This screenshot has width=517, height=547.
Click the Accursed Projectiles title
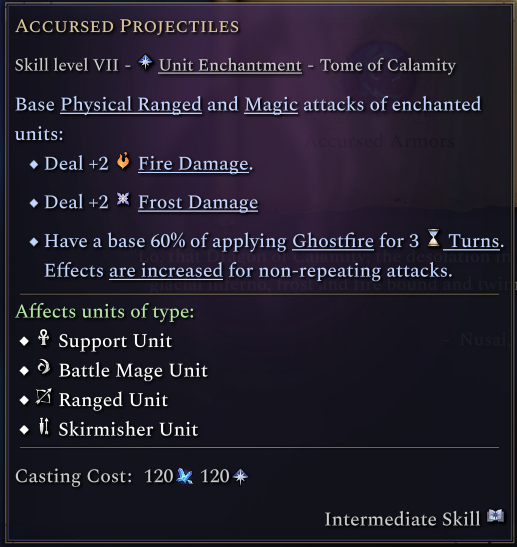tap(127, 27)
